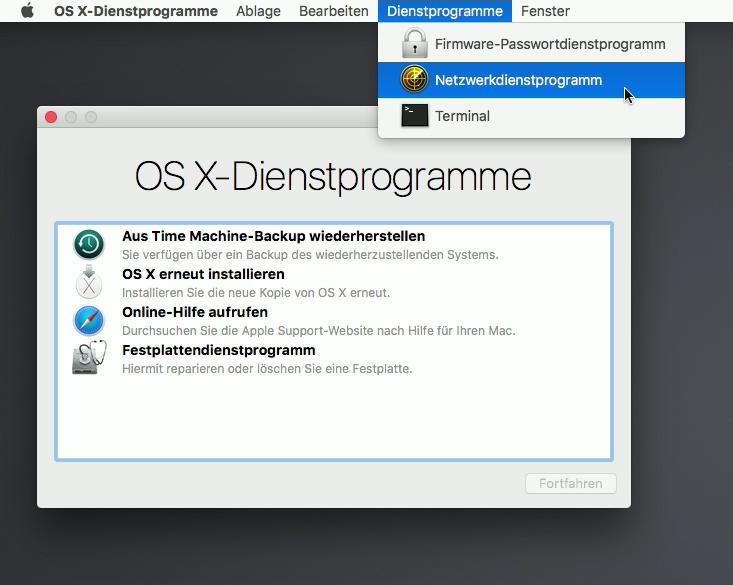The image size is (733, 585).
Task: Select OS X erneut installieren
Action: point(334,283)
